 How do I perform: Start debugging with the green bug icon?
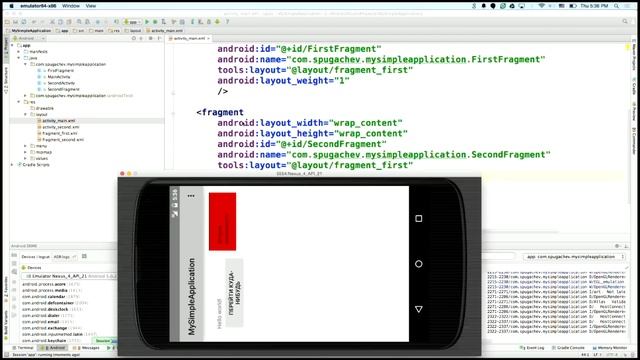(155, 22)
